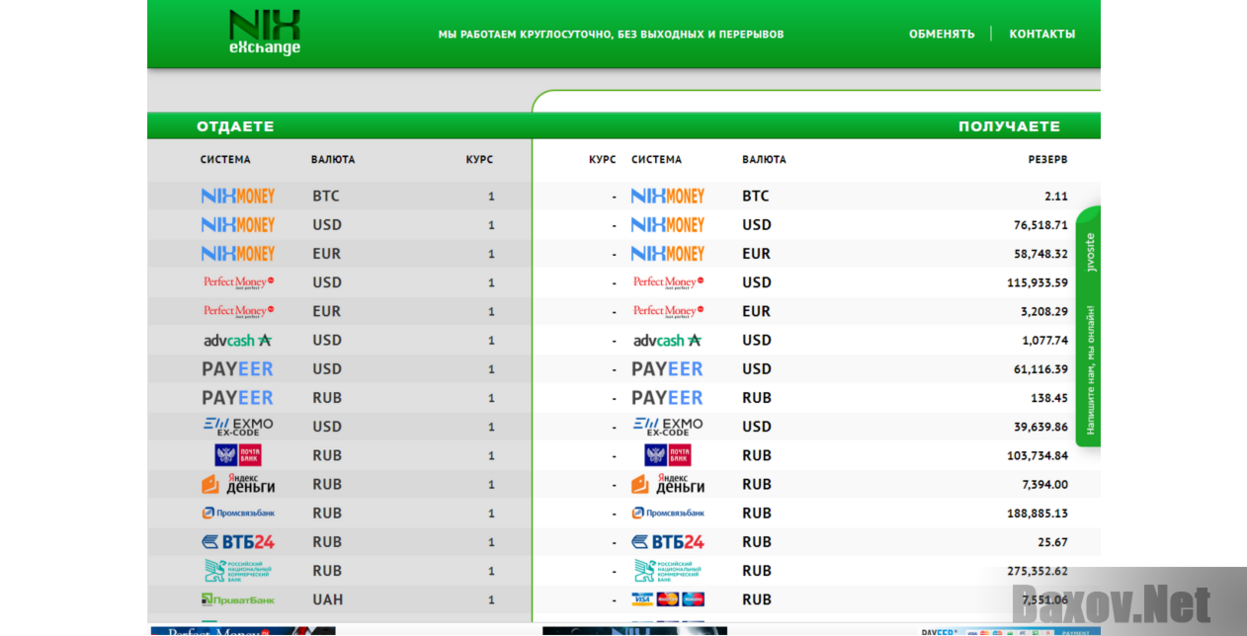Pick PAYEER USD in the give list
The height and width of the screenshot is (636, 1247).
[x=339, y=369]
